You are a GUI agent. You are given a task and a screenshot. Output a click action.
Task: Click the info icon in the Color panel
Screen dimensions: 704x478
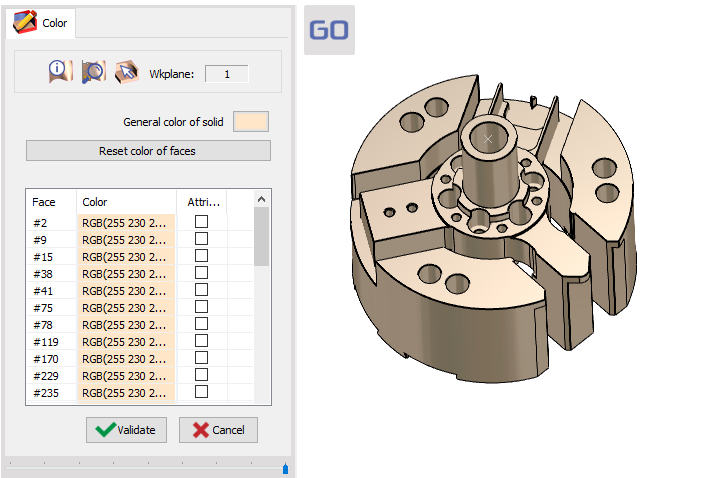59,71
